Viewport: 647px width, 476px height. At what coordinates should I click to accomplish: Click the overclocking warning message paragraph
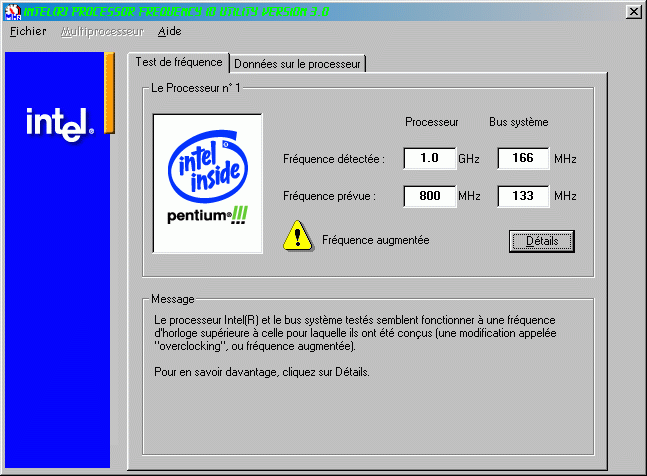click(355, 333)
